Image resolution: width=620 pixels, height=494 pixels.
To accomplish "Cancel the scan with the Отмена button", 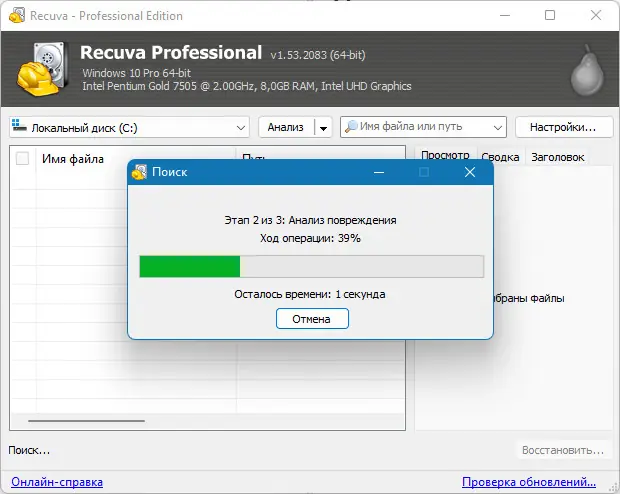I will 312,319.
